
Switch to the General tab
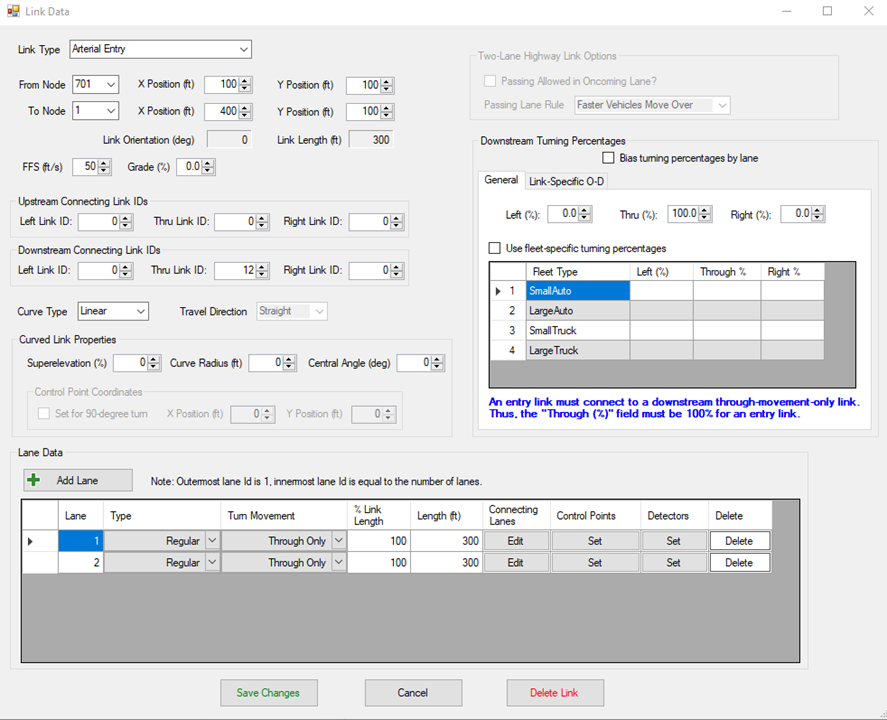pos(501,180)
